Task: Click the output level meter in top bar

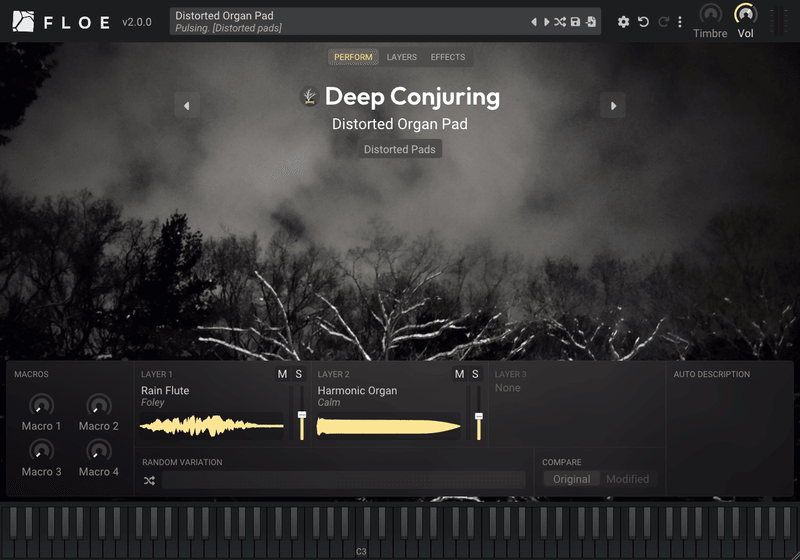Action: coord(778,21)
